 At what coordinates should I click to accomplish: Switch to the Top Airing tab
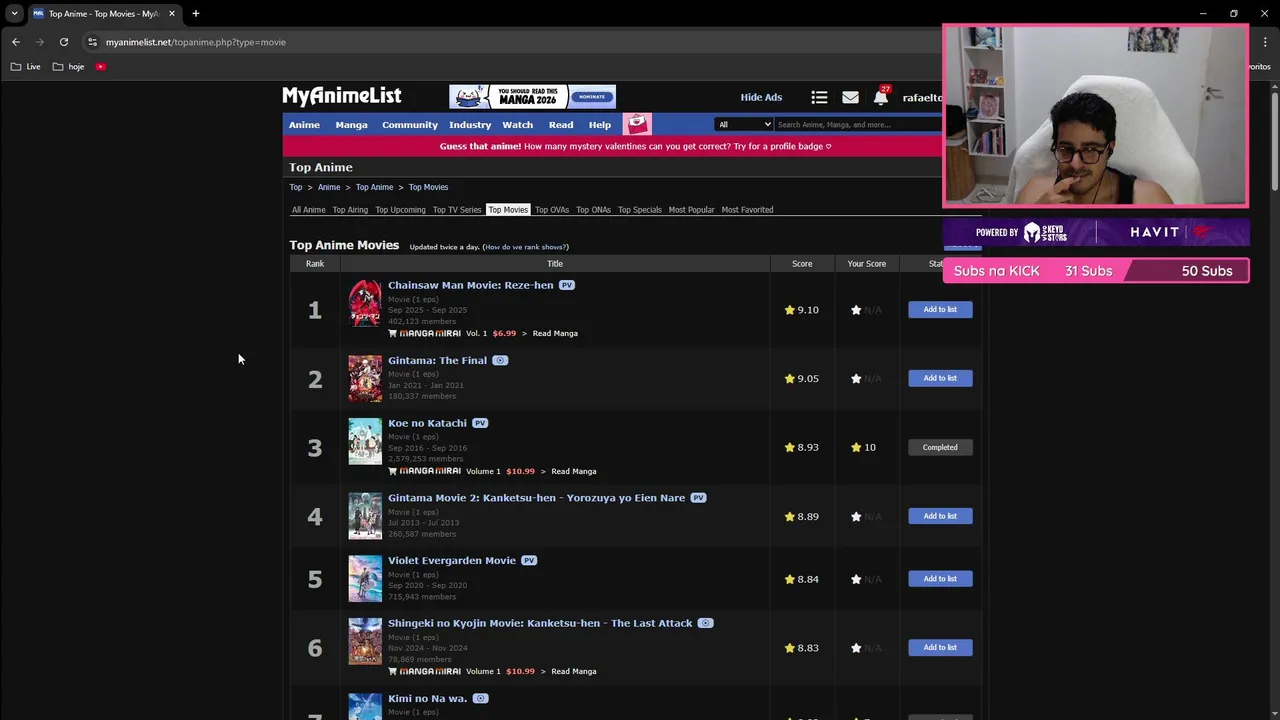pos(350,210)
